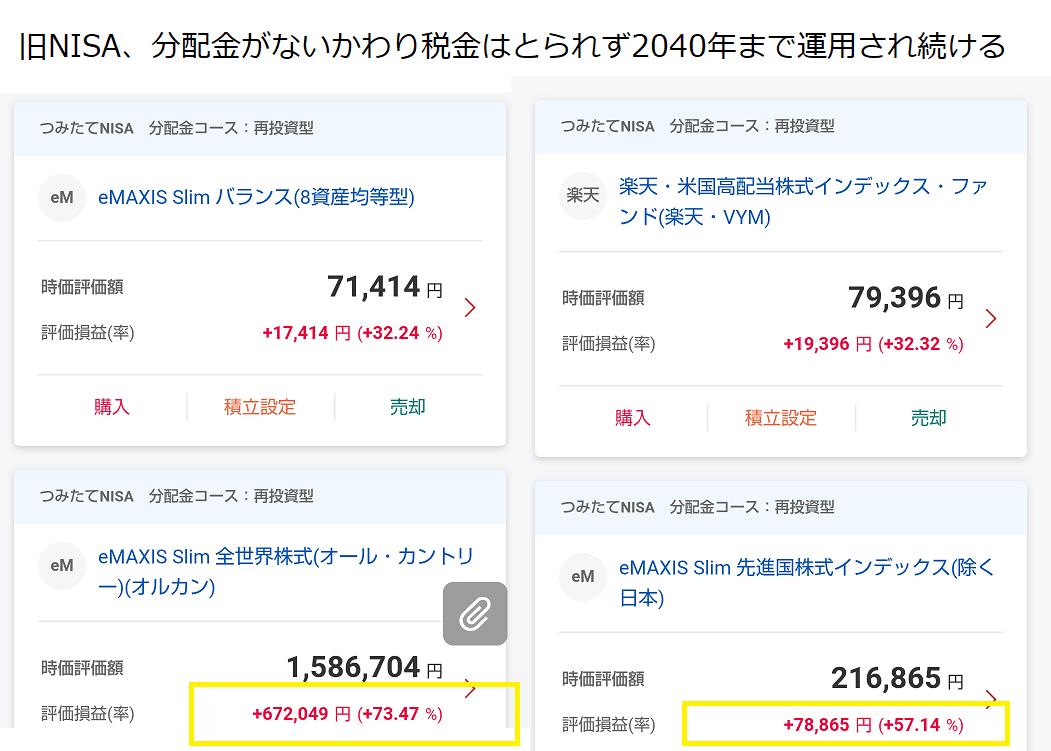1051x751 pixels.
Task: Click the eM logo beside オール・カントリー fund
Action: coord(62,566)
